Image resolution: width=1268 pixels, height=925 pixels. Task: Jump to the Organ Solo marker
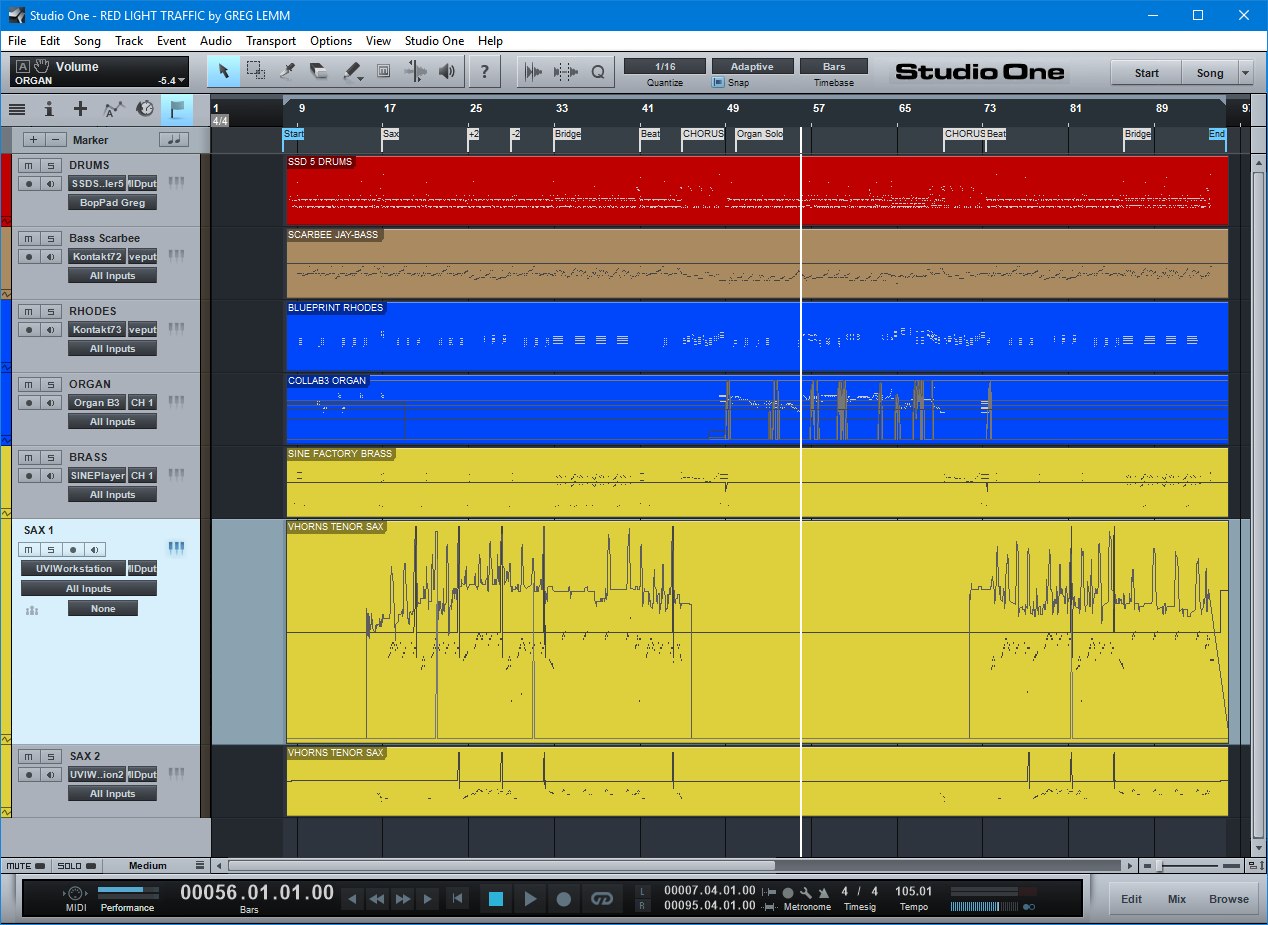tap(759, 134)
